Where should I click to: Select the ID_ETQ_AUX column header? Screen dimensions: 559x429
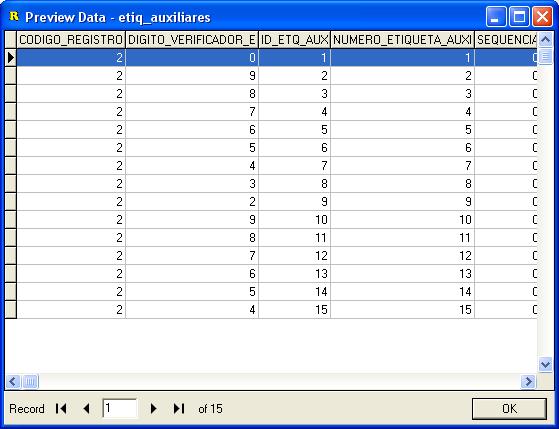[x=294, y=40]
